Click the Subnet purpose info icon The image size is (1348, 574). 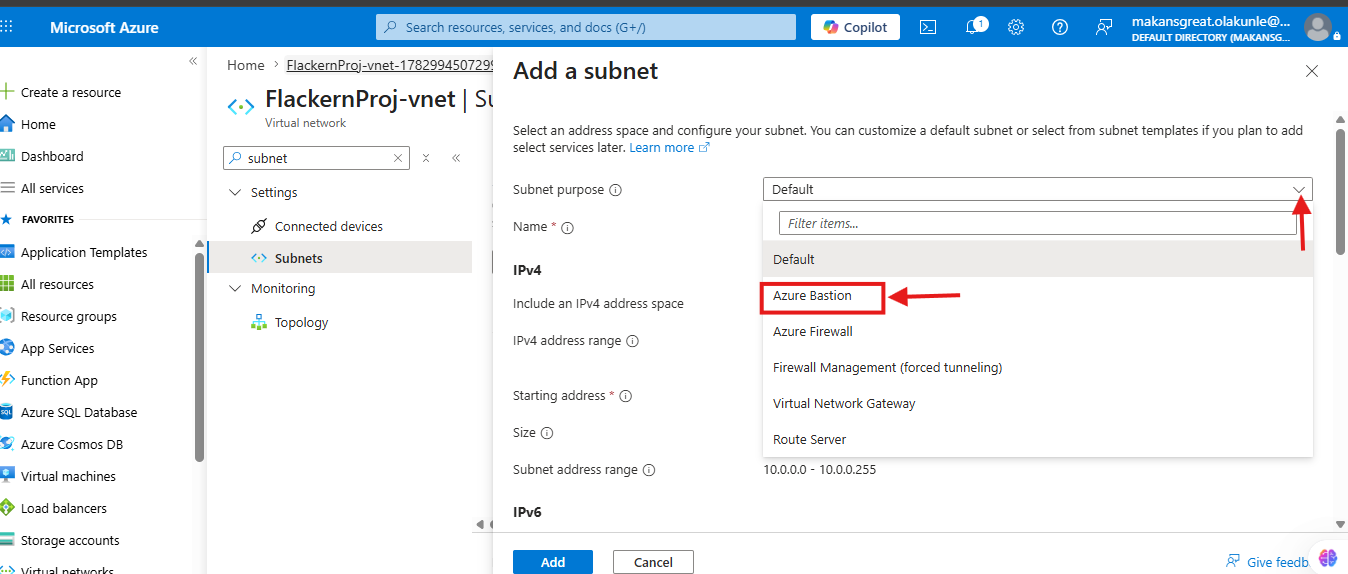tap(616, 190)
